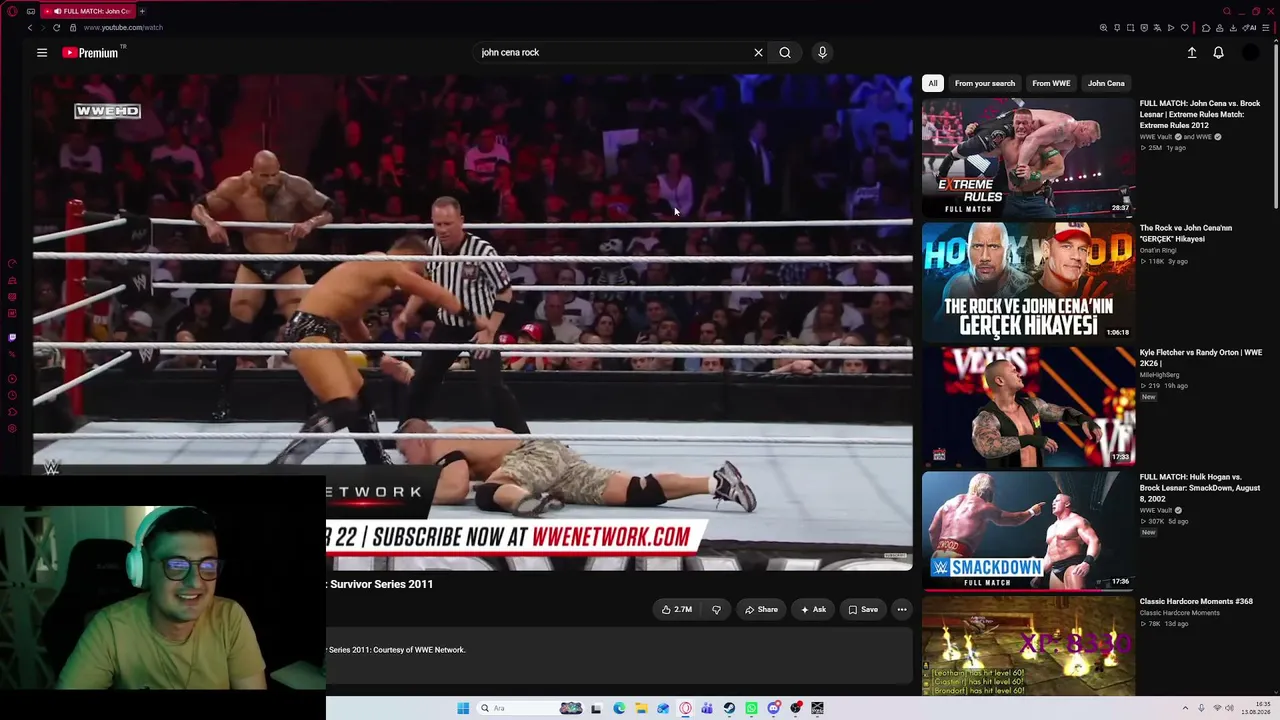1280x720 pixels.
Task: Run search with the magnifier button
Action: coord(785,53)
